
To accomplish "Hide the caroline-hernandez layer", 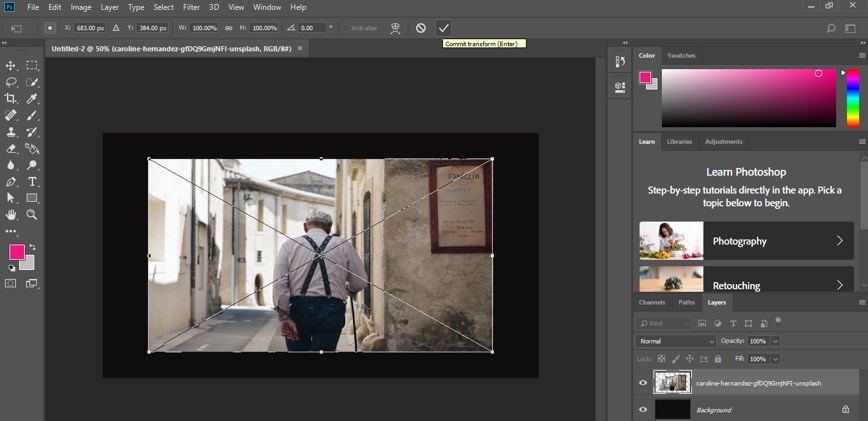I will pyautogui.click(x=642, y=383).
